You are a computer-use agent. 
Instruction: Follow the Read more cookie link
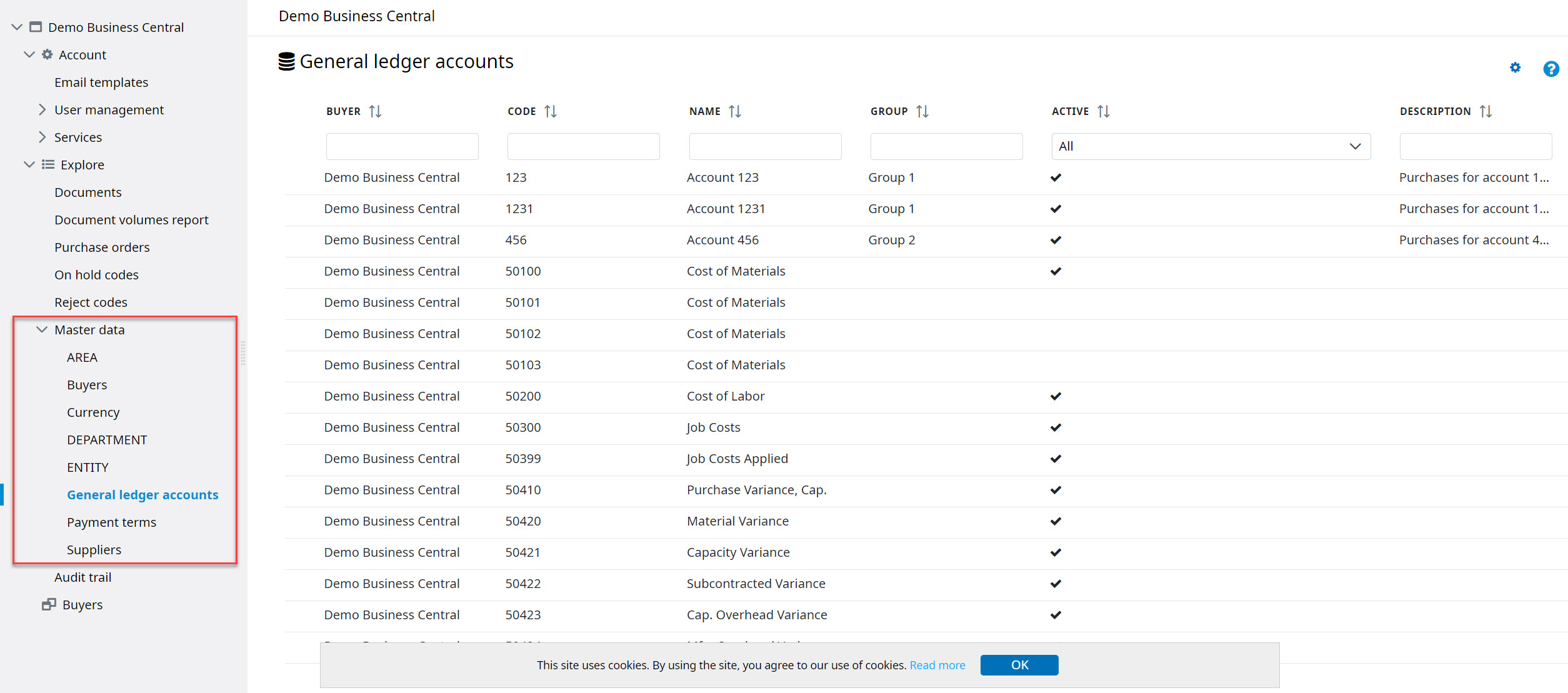pyautogui.click(x=937, y=666)
